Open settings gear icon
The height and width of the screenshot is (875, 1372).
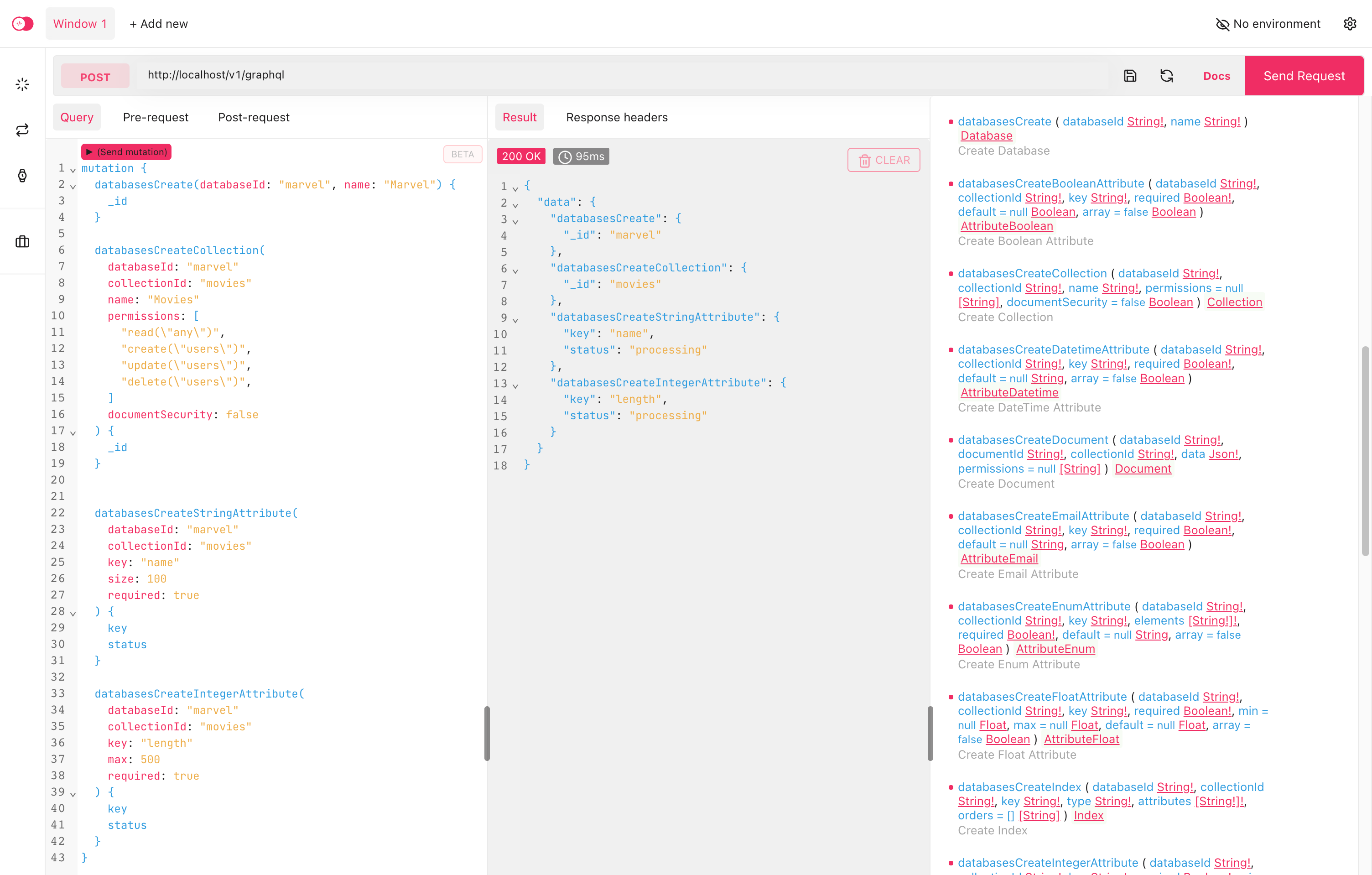[1349, 23]
